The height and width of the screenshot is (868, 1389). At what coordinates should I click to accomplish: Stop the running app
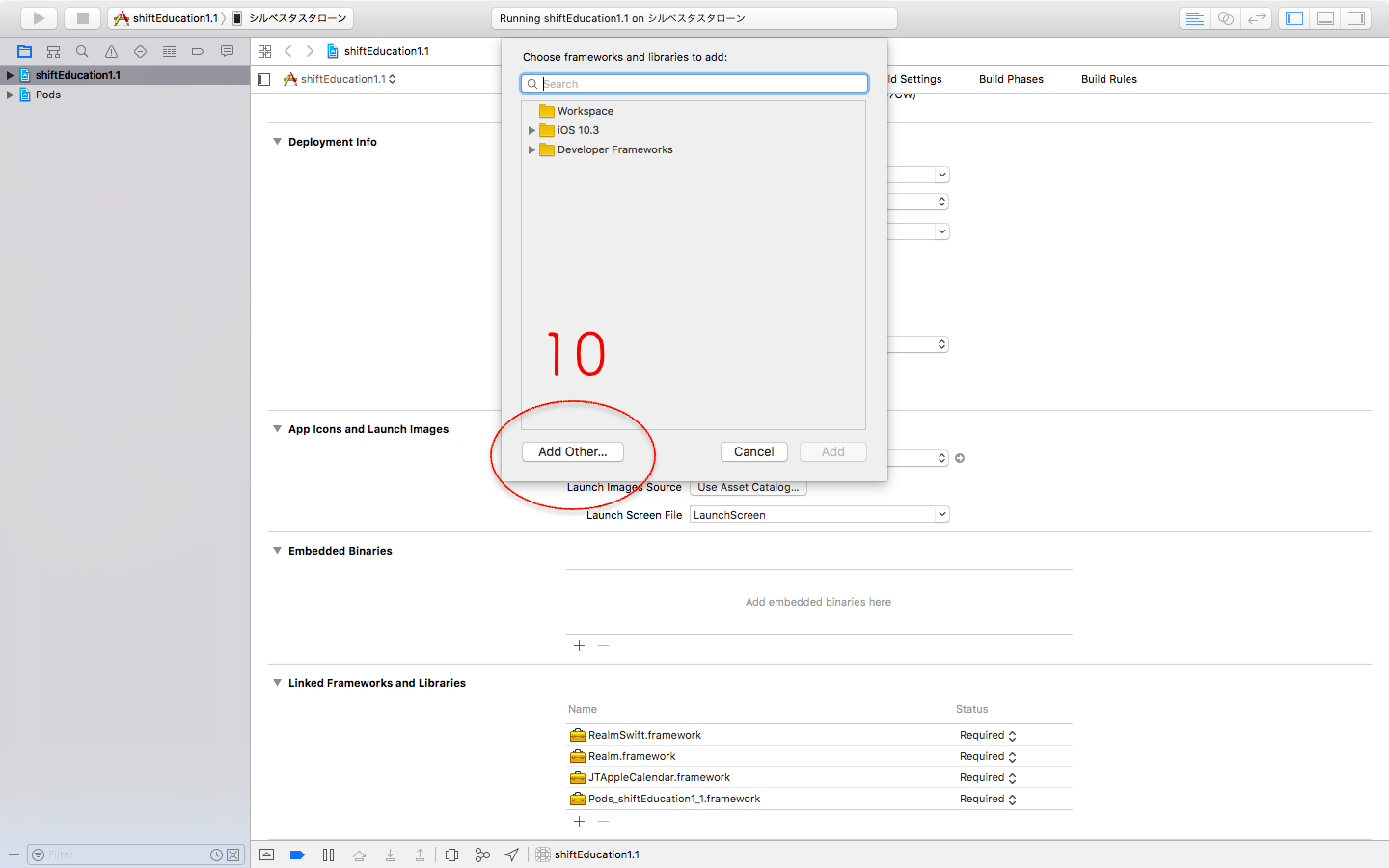point(83,17)
